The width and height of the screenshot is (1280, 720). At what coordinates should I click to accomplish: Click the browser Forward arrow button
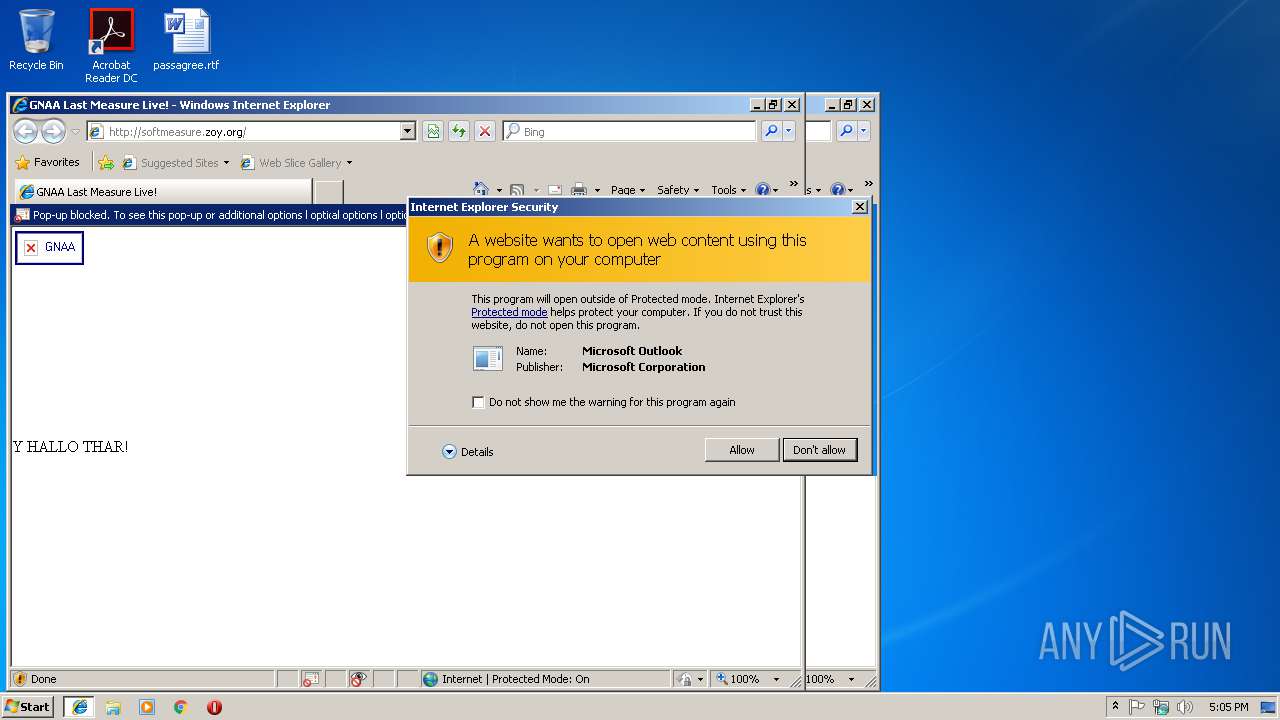click(53, 131)
